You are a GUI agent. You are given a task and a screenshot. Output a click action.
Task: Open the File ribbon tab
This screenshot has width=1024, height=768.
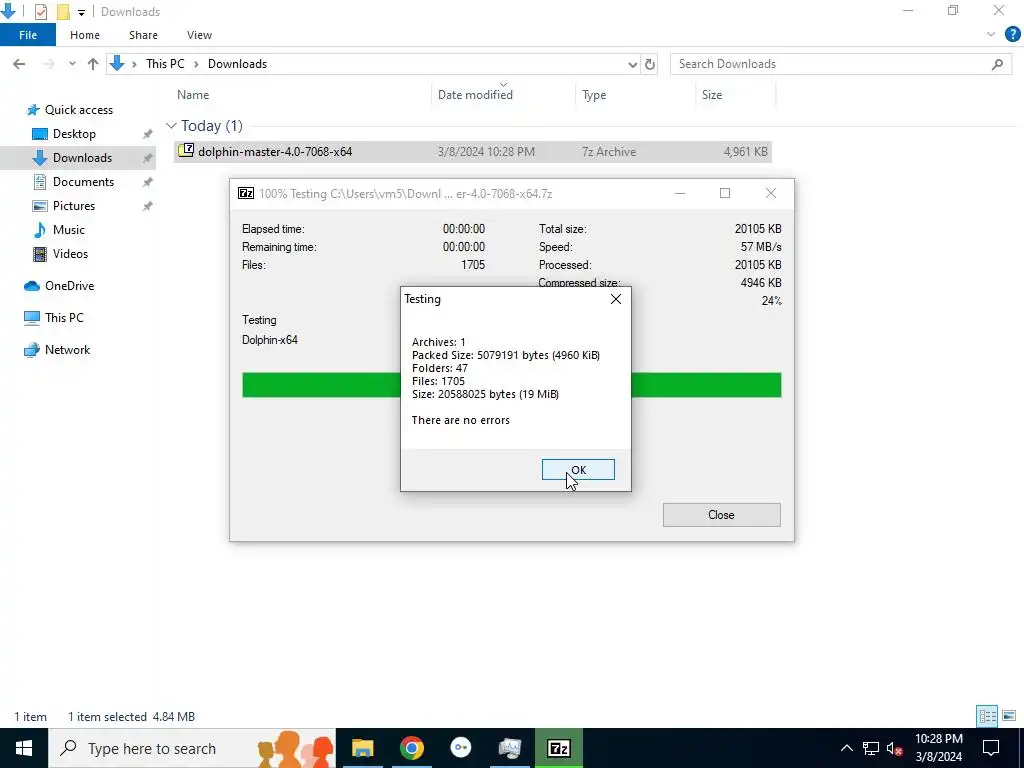[x=28, y=35]
